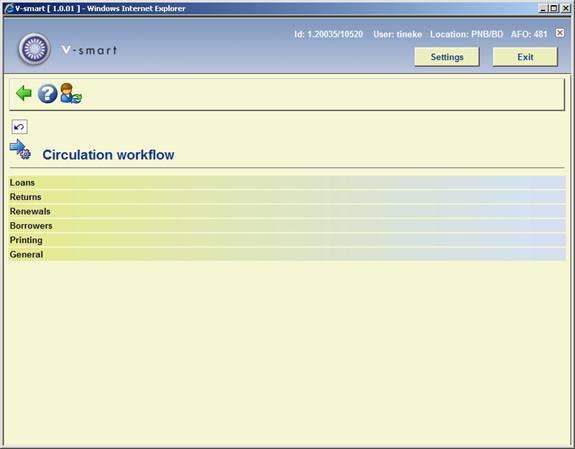
Task: Click the AFO: 481 label
Action: tap(529, 34)
